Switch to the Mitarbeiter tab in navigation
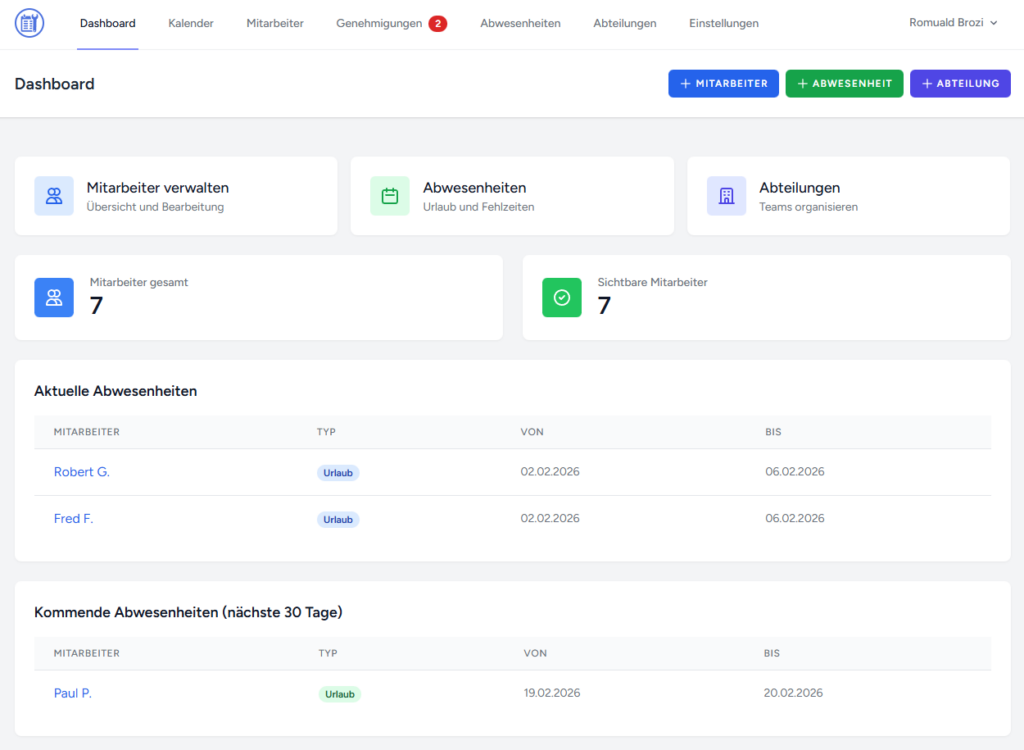The width and height of the screenshot is (1024, 750). point(275,23)
